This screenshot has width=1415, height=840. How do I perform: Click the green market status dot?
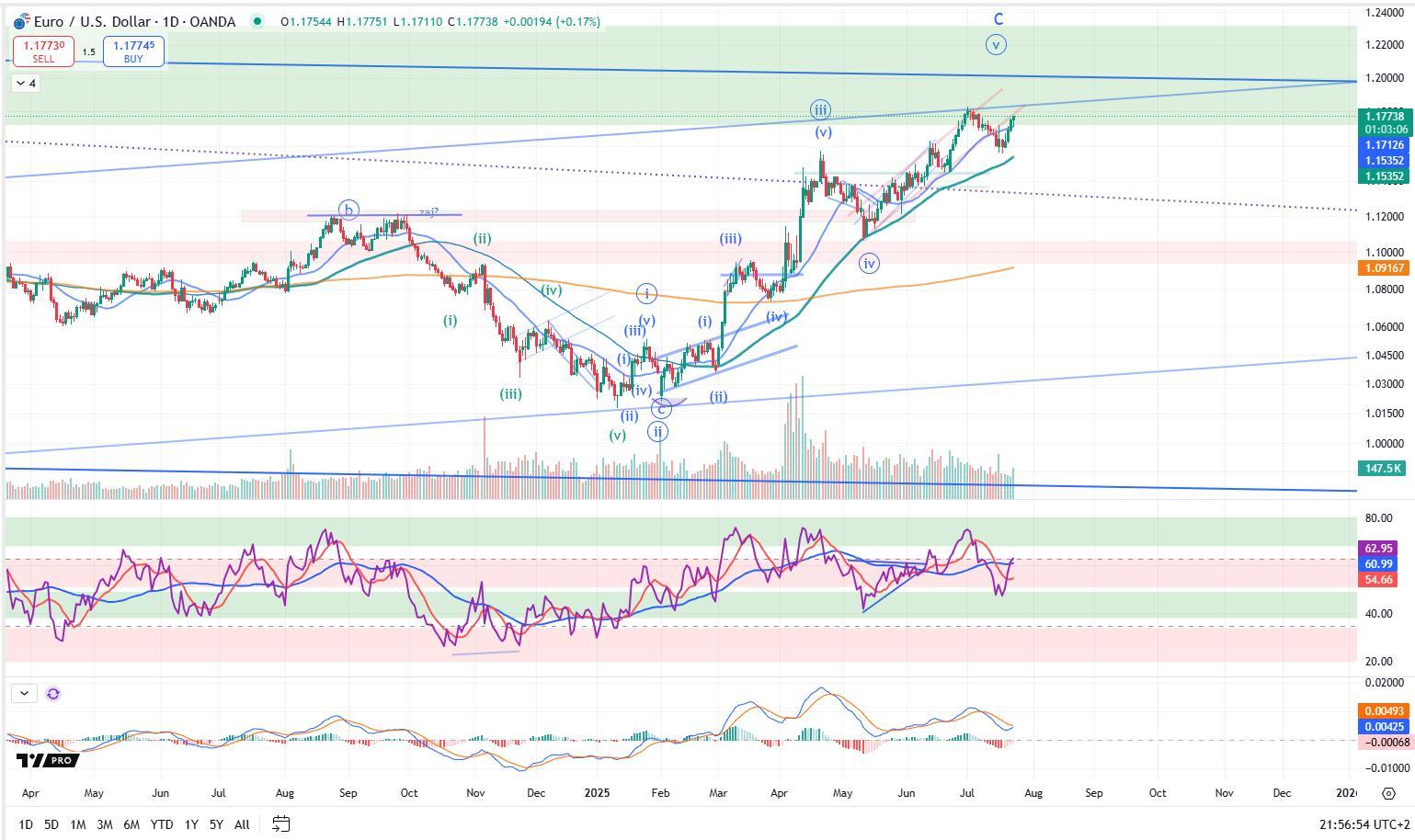click(257, 21)
